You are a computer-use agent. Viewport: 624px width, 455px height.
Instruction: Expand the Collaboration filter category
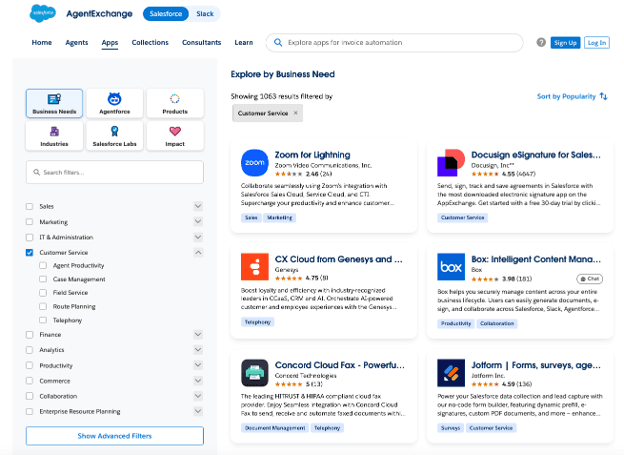tap(198, 396)
